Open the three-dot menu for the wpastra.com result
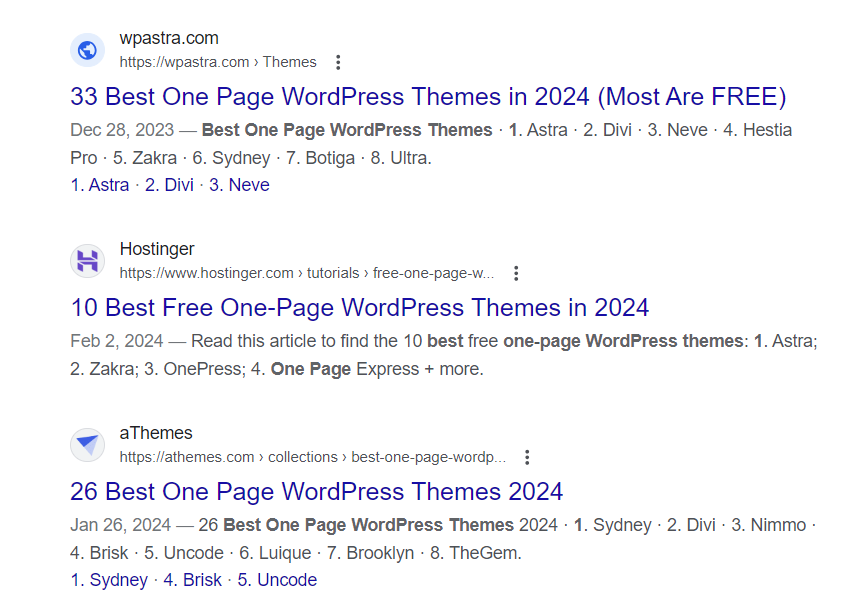Image resolution: width=844 pixels, height=607 pixels. tap(338, 61)
